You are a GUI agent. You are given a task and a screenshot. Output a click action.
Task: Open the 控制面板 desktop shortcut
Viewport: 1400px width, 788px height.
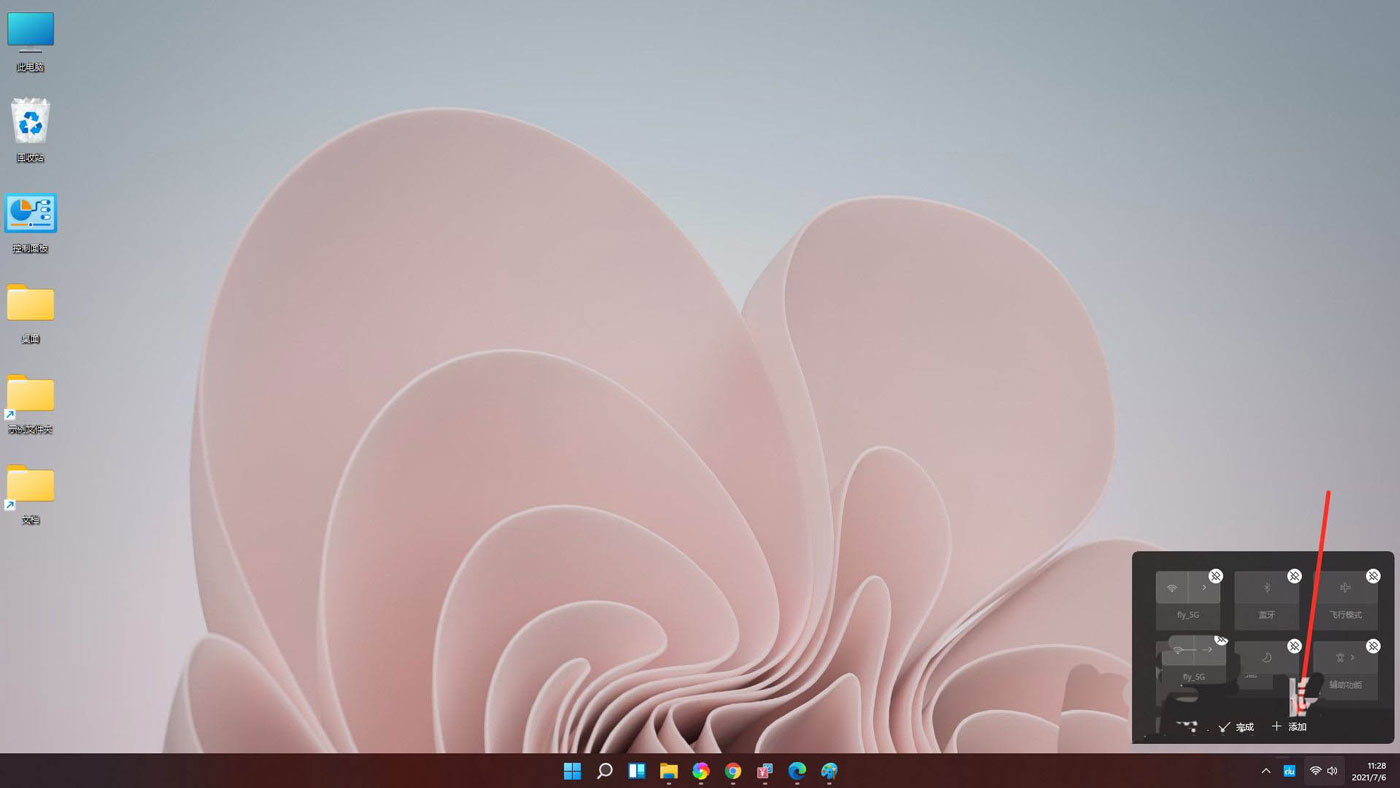click(30, 212)
